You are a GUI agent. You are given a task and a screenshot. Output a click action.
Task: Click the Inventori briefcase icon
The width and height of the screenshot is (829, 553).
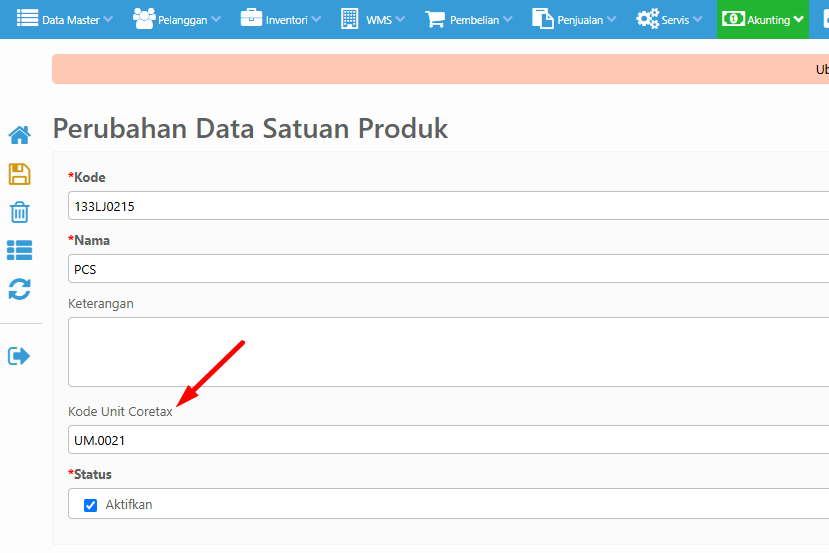251,18
